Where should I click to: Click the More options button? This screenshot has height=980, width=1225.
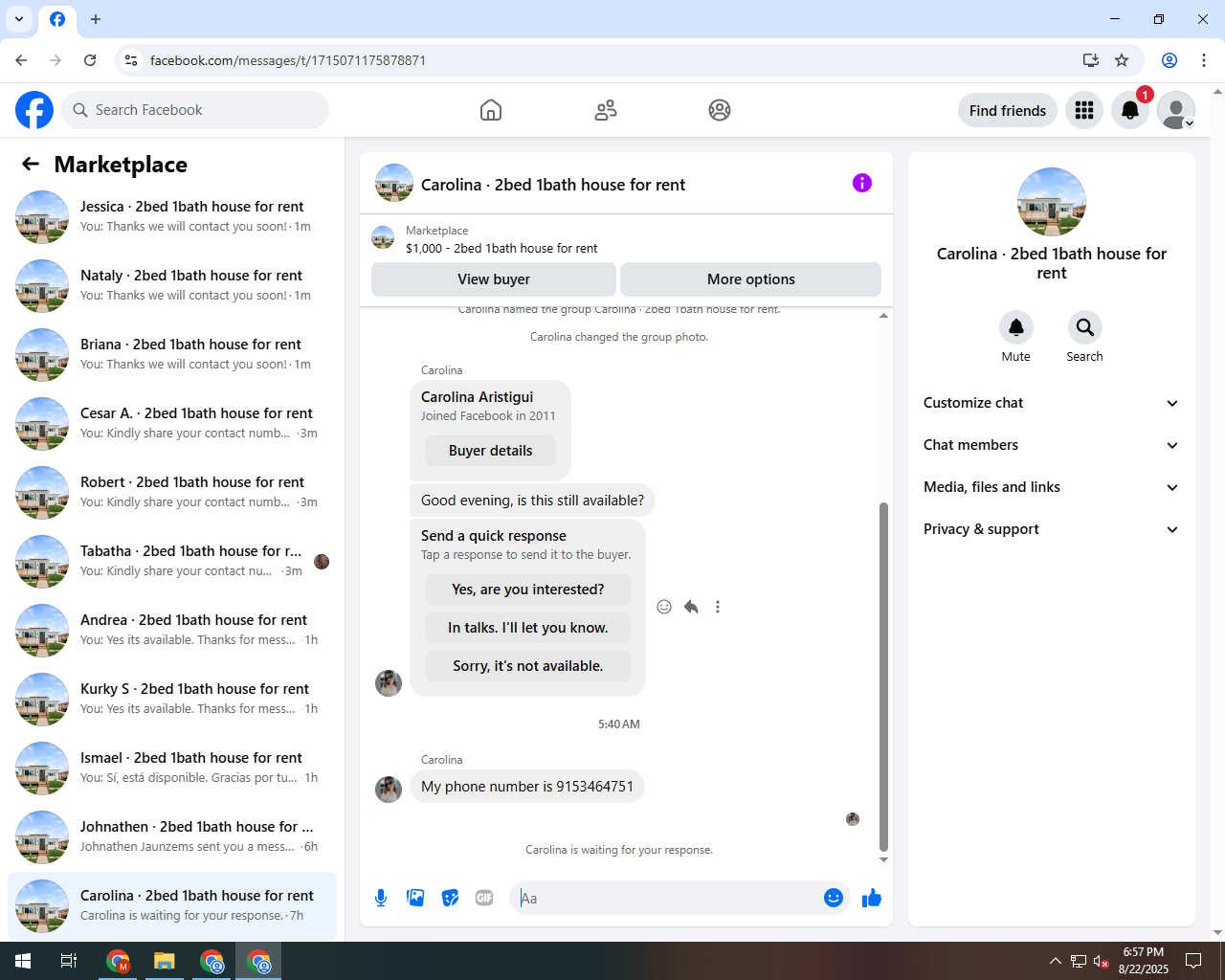point(750,279)
